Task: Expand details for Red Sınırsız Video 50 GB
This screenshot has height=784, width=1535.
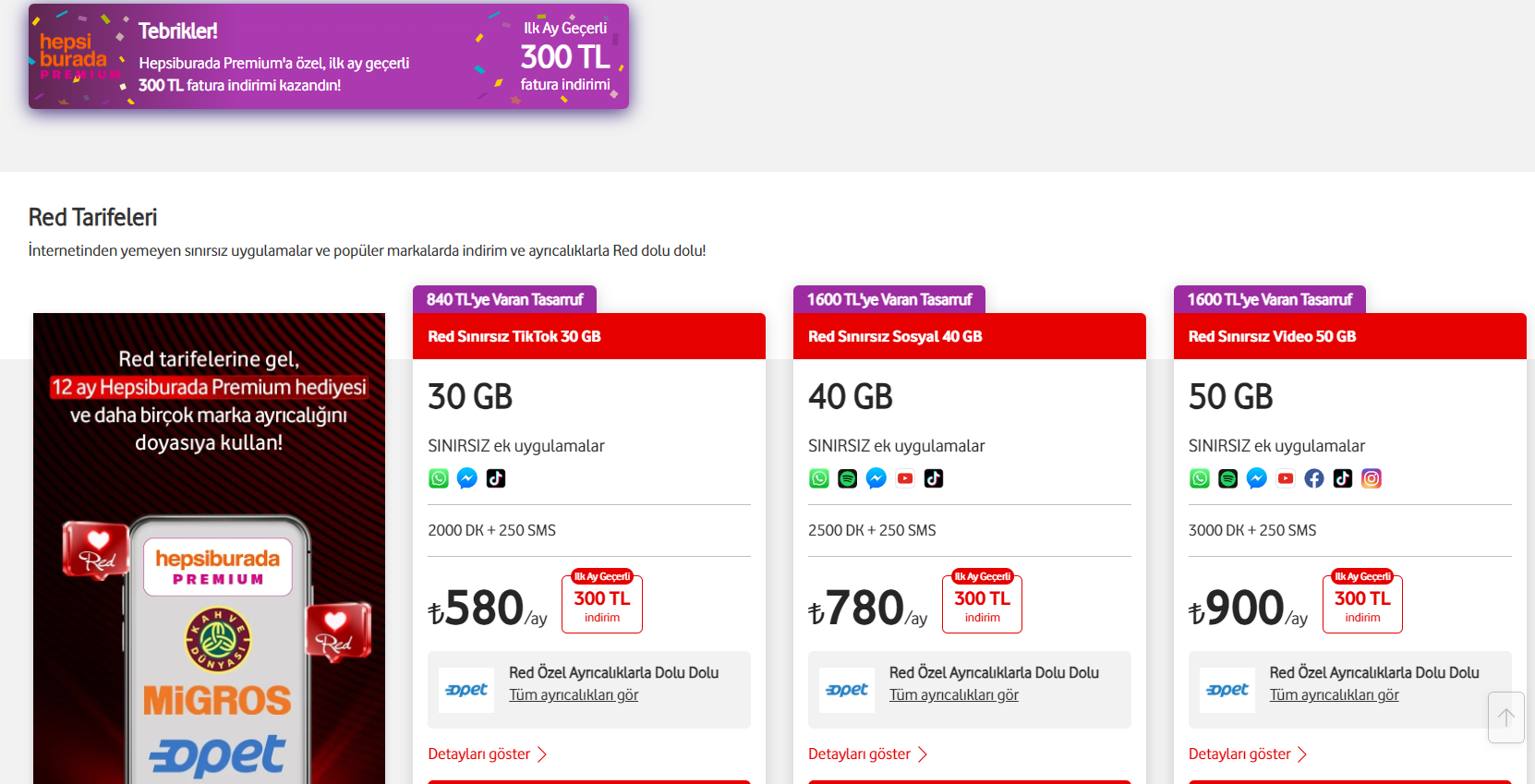Action: pos(1249,754)
